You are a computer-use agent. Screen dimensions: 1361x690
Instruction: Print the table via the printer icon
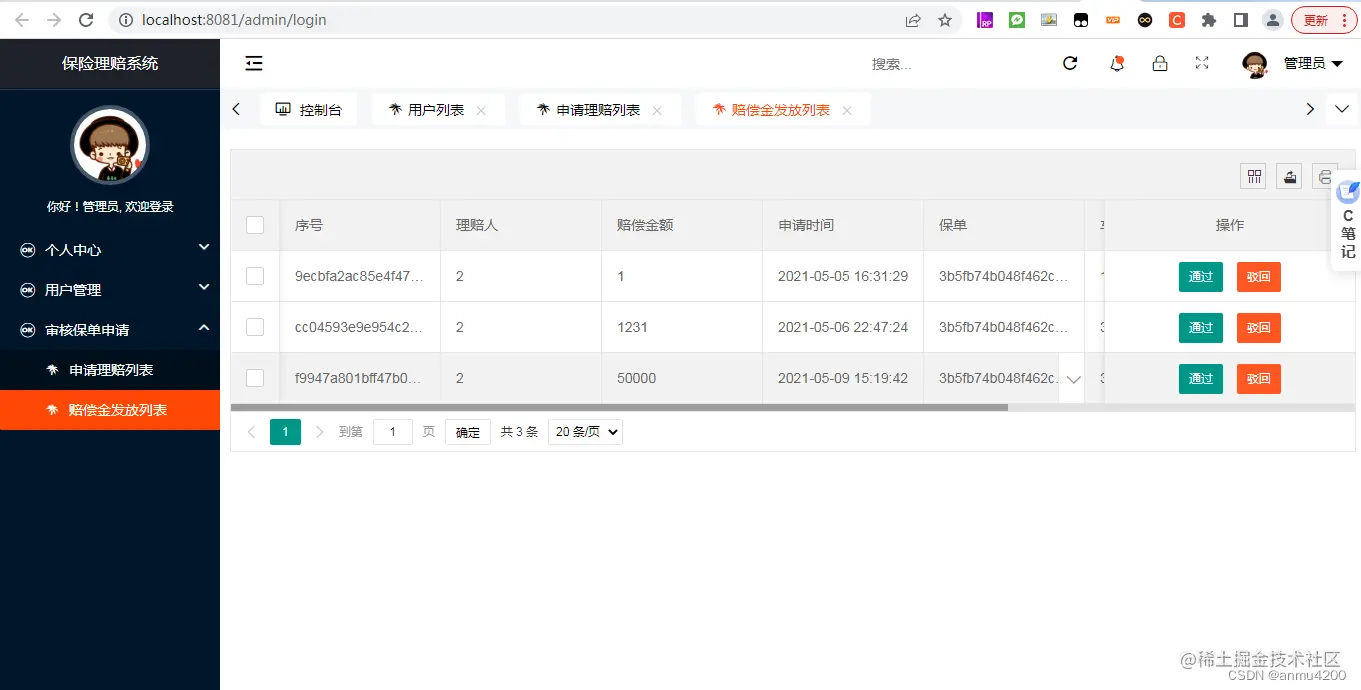(1323, 176)
